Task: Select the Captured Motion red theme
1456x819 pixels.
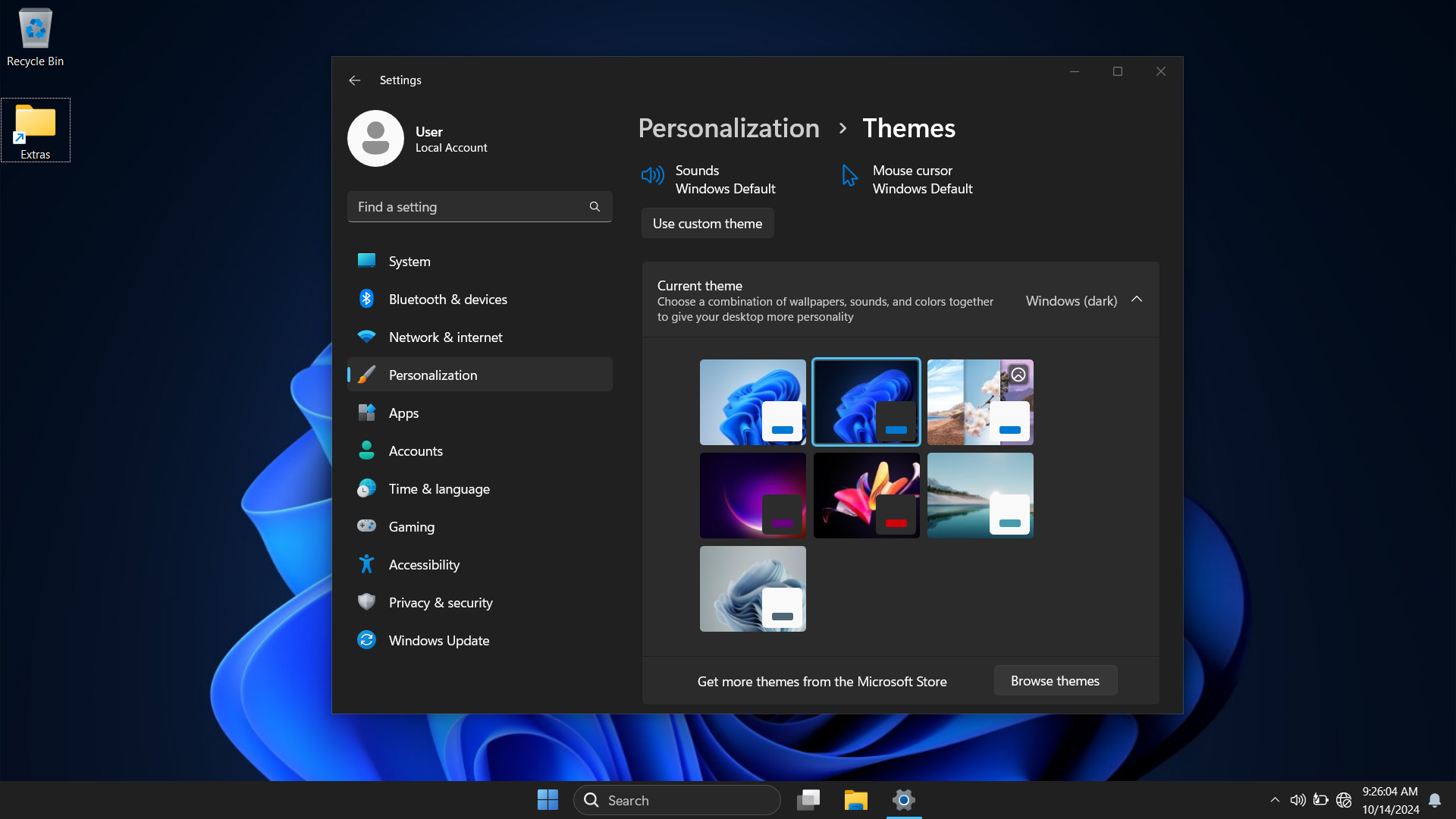Action: coord(866,495)
